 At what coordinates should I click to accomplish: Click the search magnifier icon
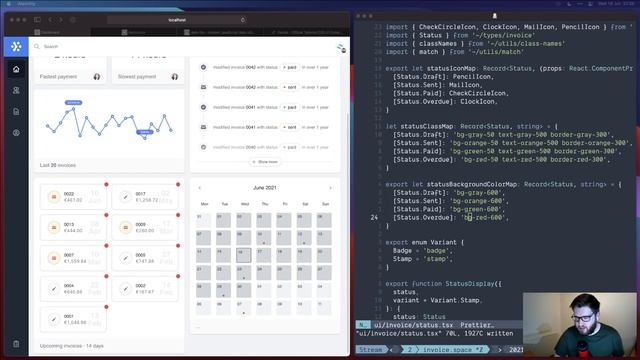point(37,47)
